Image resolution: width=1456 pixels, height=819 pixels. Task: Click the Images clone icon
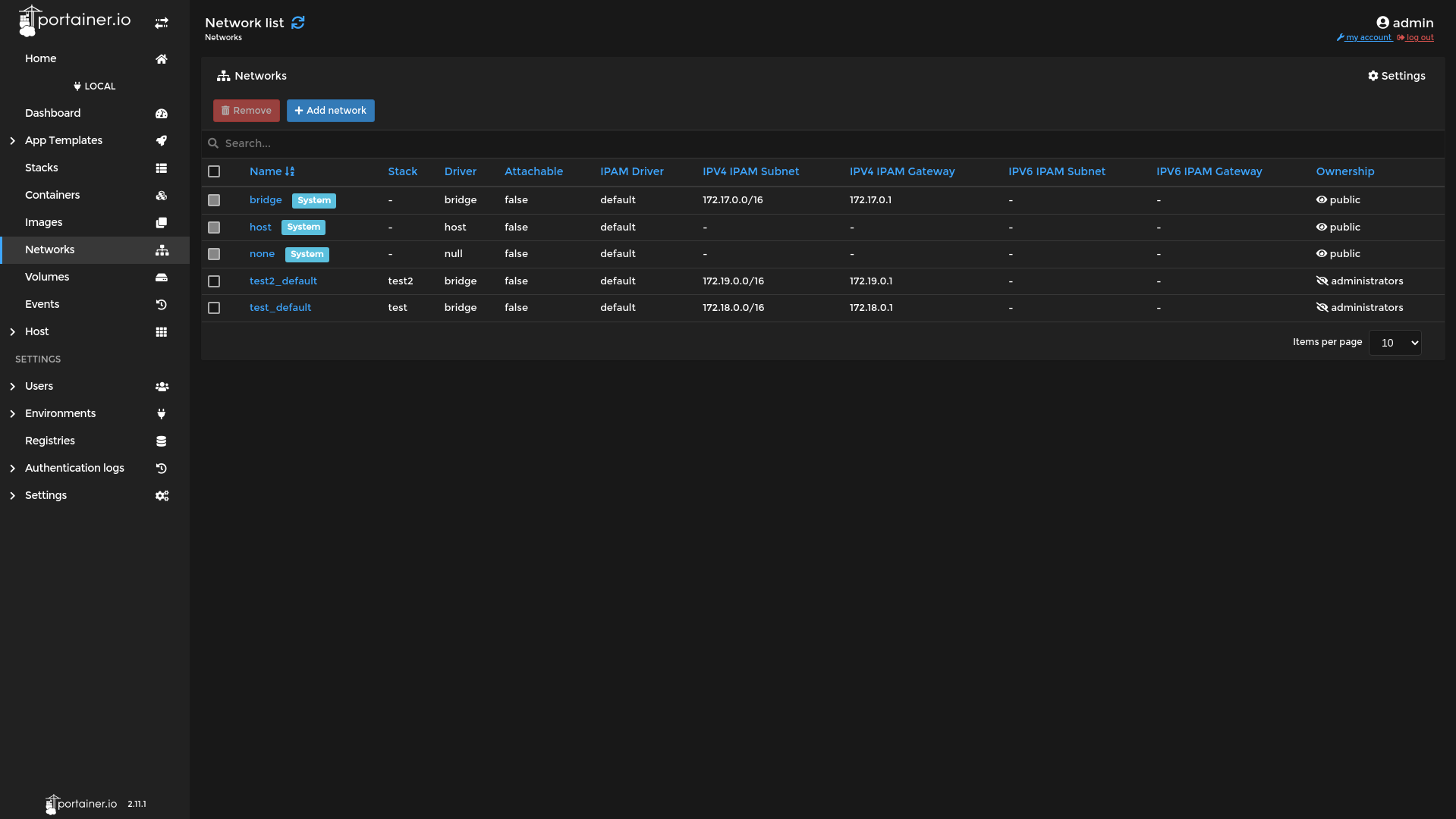162,223
